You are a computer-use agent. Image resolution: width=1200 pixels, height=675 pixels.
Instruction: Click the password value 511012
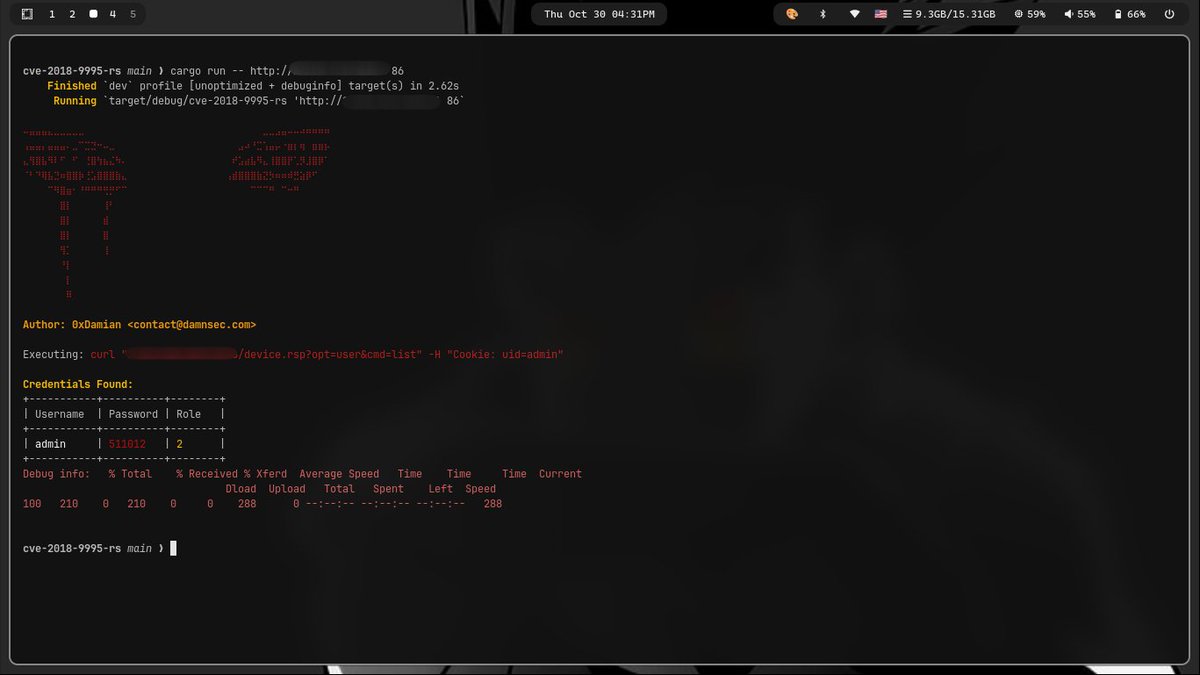[x=127, y=444]
